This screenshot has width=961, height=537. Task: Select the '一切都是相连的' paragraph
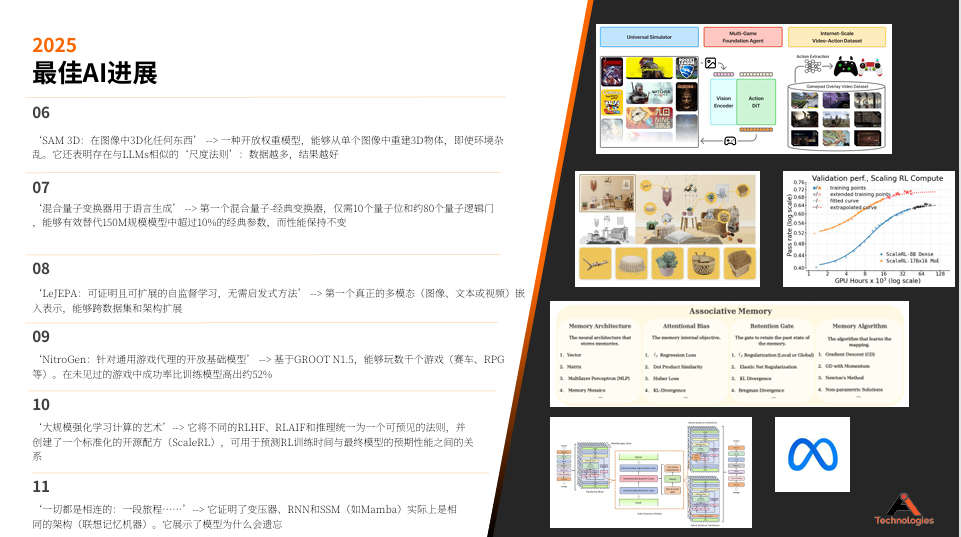(245, 517)
